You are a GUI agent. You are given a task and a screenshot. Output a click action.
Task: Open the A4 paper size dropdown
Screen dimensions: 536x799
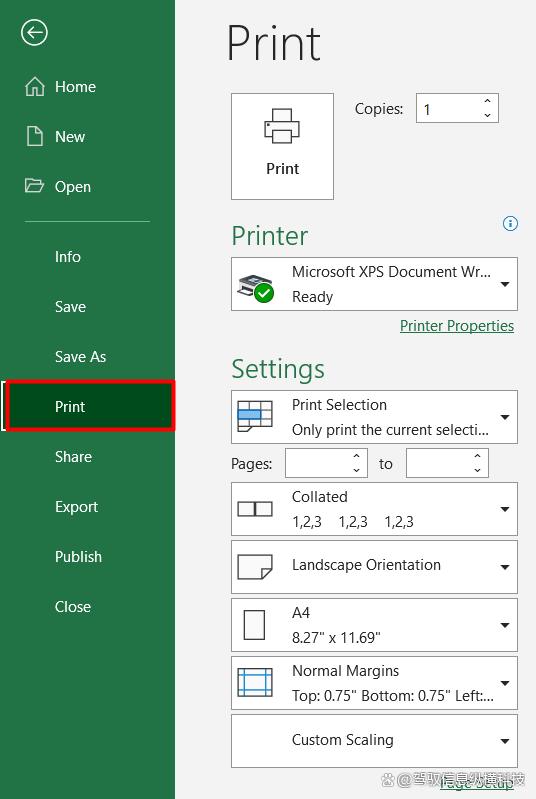504,625
